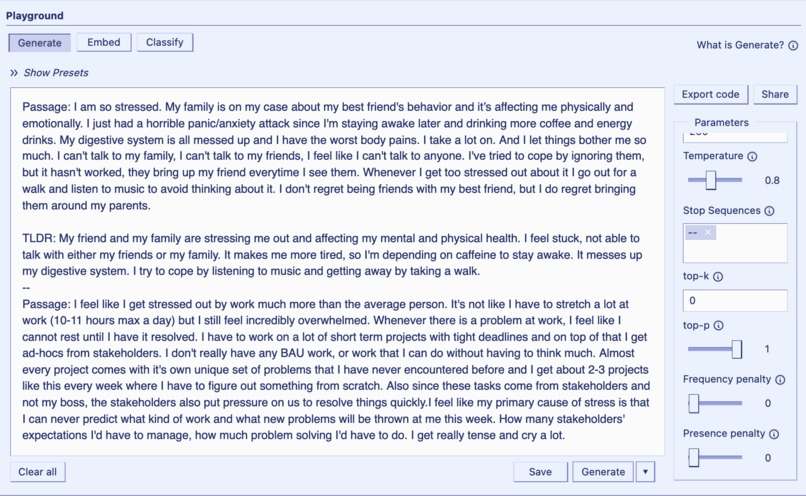Click the Temperature info icon
The image size is (806, 496).
tap(752, 156)
